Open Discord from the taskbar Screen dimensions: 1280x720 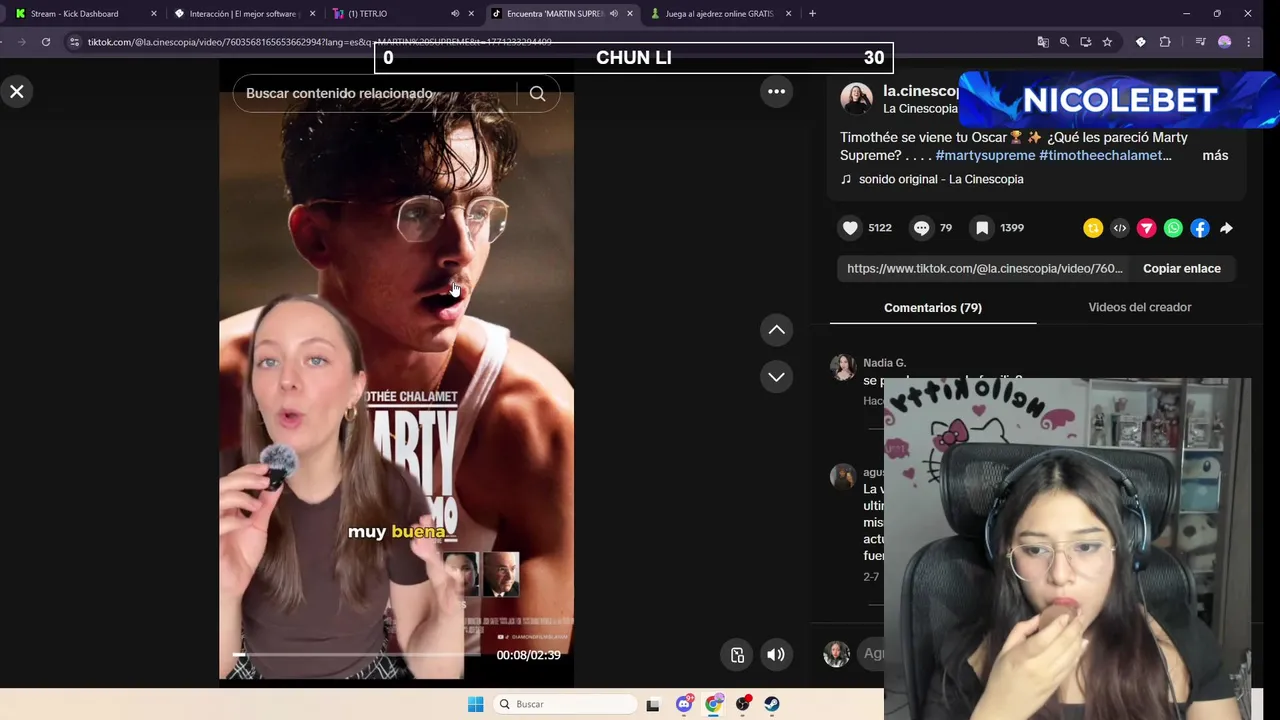684,704
